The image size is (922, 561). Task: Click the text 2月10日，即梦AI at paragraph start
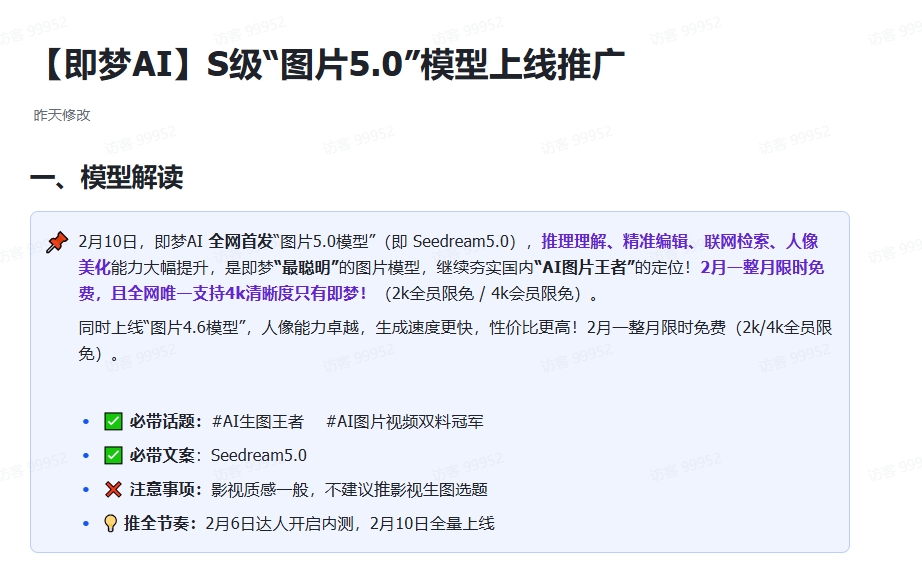[x=141, y=242]
